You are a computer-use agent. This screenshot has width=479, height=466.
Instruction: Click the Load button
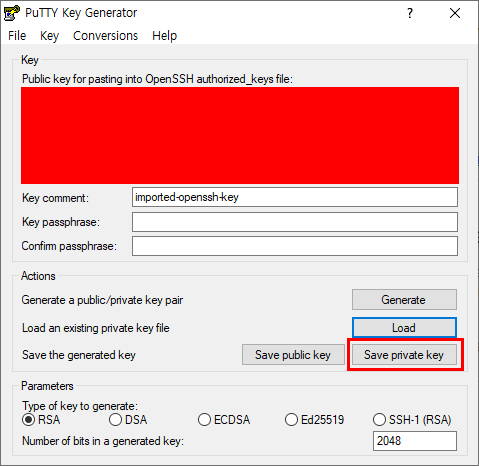coord(404,328)
